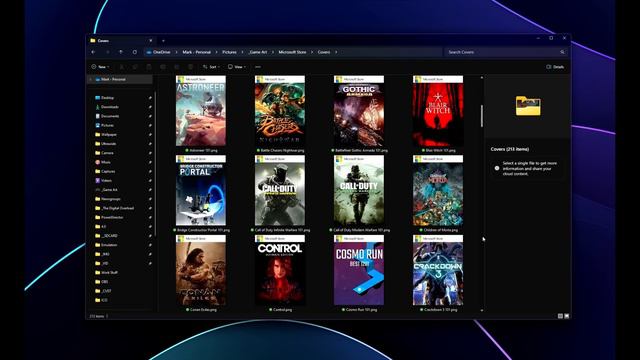Viewport: 640px width, 360px height.
Task: Open the View dropdown
Action: [x=237, y=67]
